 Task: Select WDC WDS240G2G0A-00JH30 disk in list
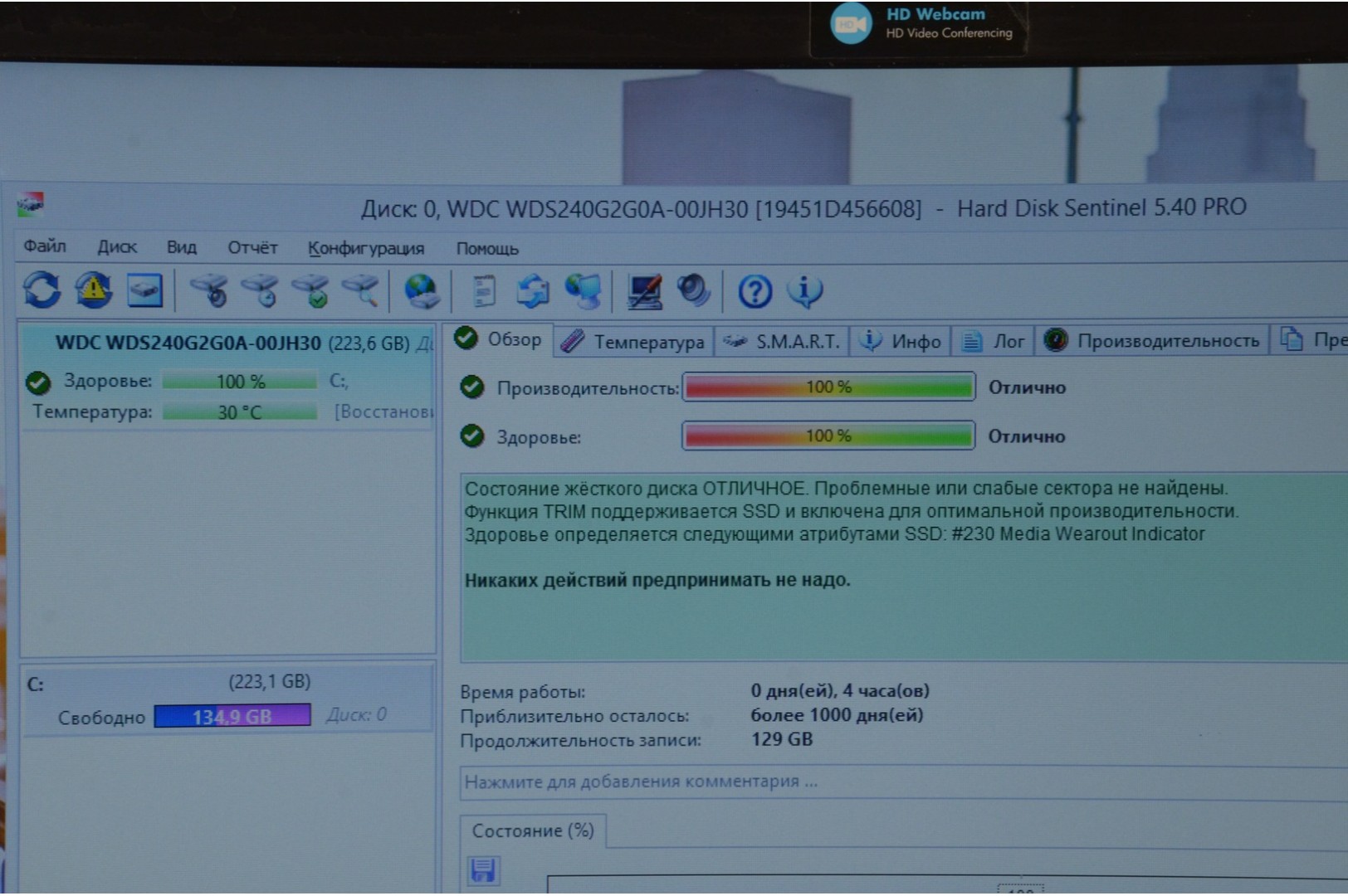(x=188, y=343)
